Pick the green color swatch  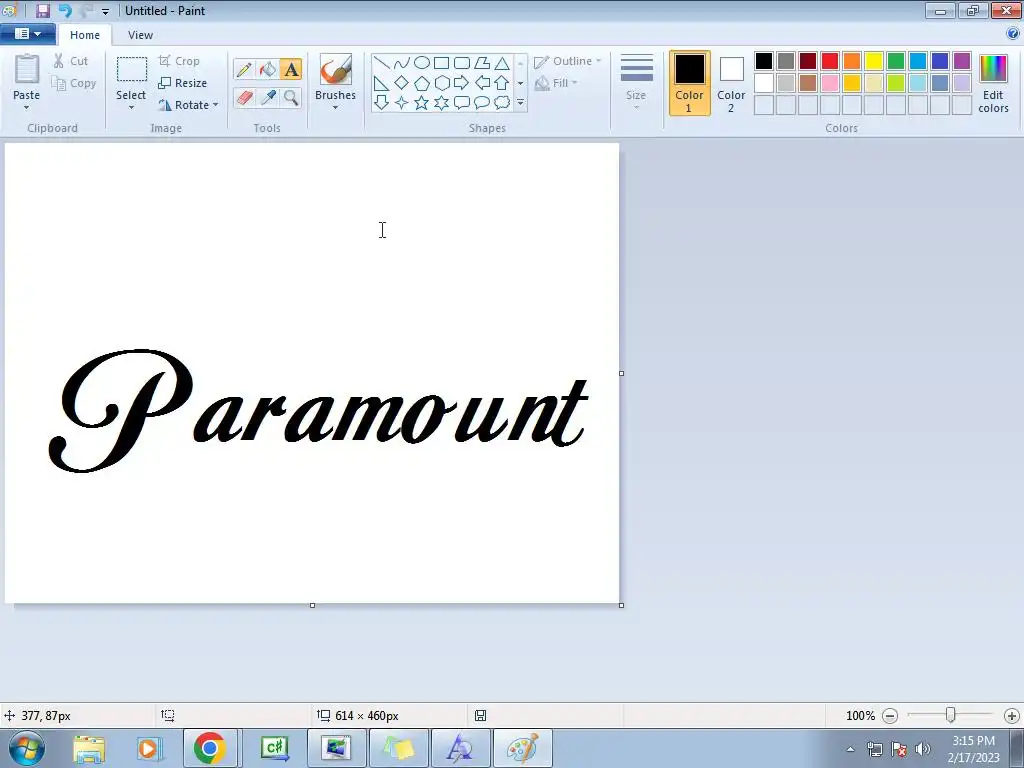[x=896, y=61]
